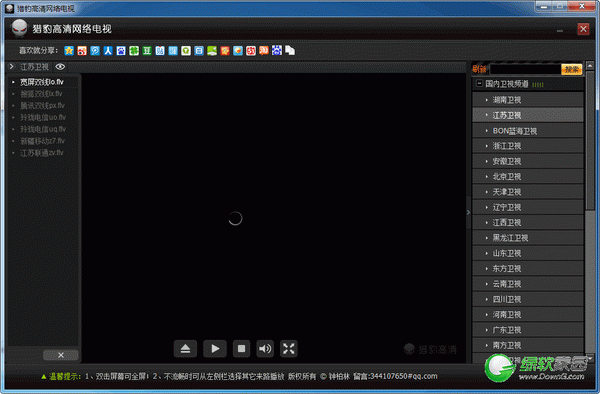Choose the 江苏联通zv.flv source
Screen dimensions: 600x394
click(x=42, y=153)
